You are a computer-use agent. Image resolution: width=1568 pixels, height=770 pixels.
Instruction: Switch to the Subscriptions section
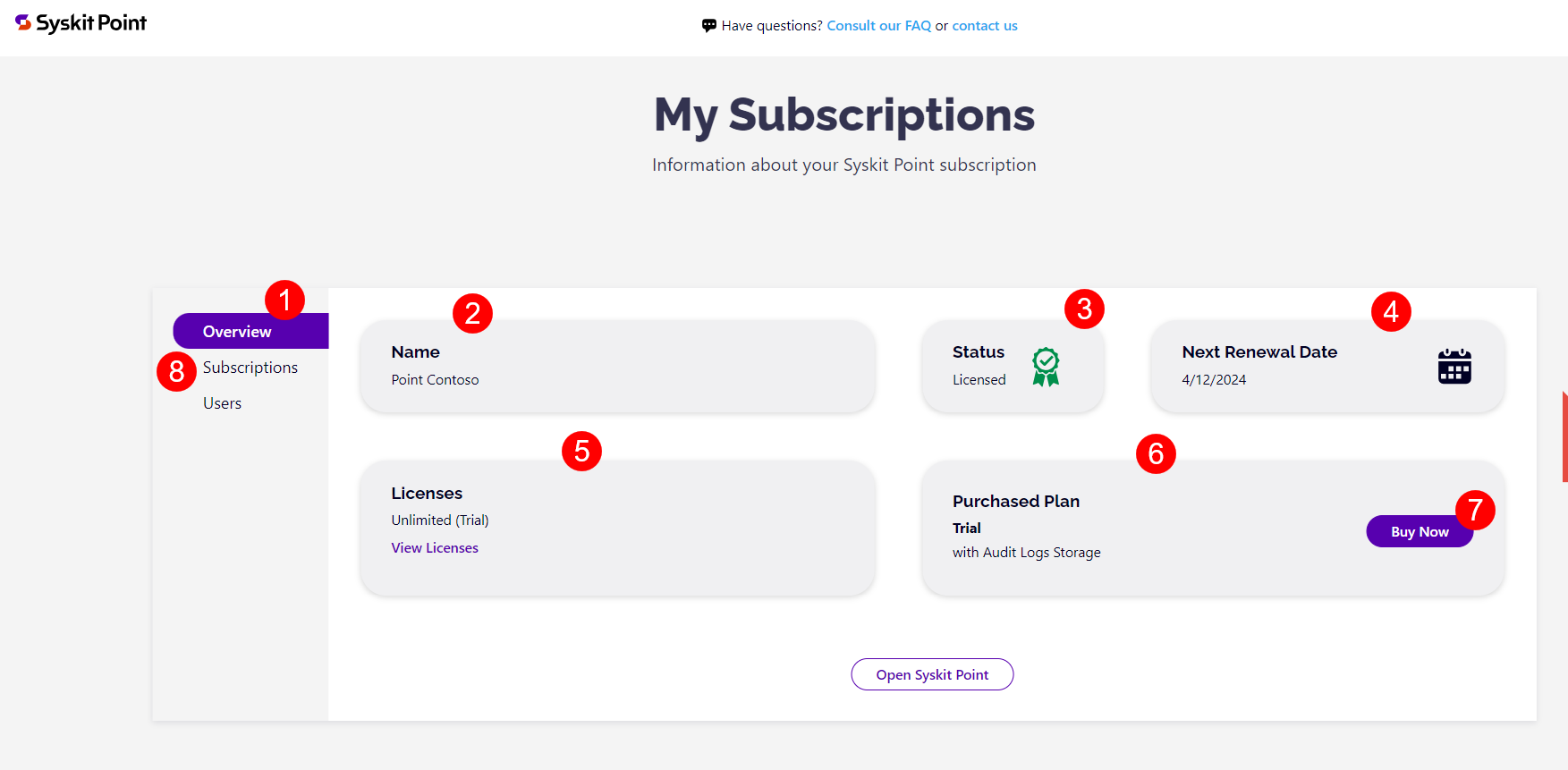point(250,367)
